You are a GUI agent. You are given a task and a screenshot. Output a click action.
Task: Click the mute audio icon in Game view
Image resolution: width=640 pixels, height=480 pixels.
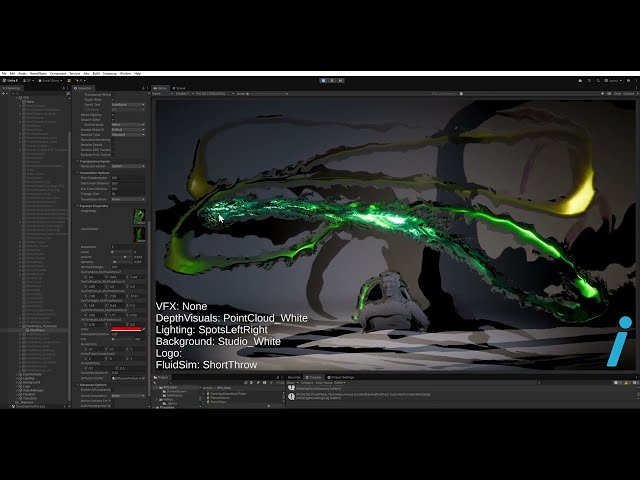click(602, 93)
